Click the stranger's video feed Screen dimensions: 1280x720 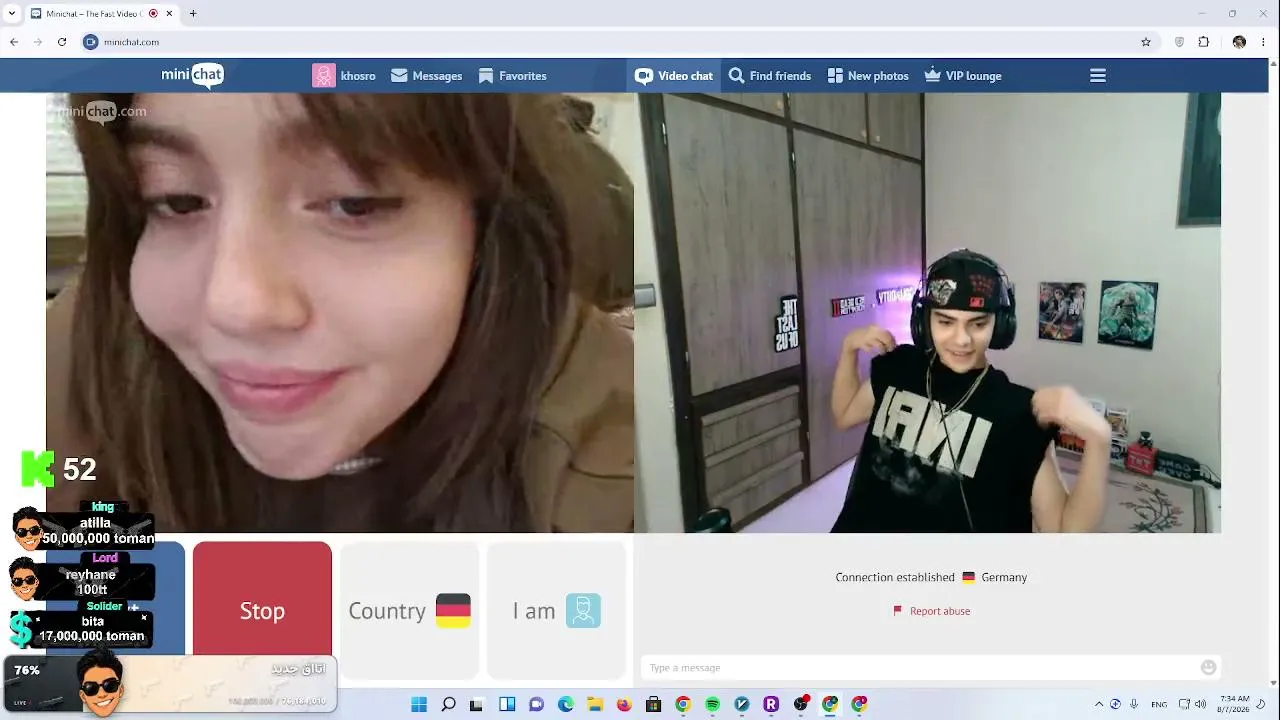coord(340,313)
